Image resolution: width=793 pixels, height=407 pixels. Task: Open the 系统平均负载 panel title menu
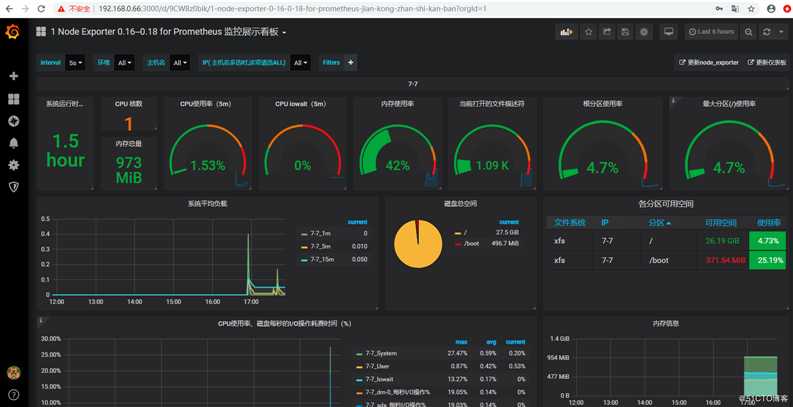207,204
